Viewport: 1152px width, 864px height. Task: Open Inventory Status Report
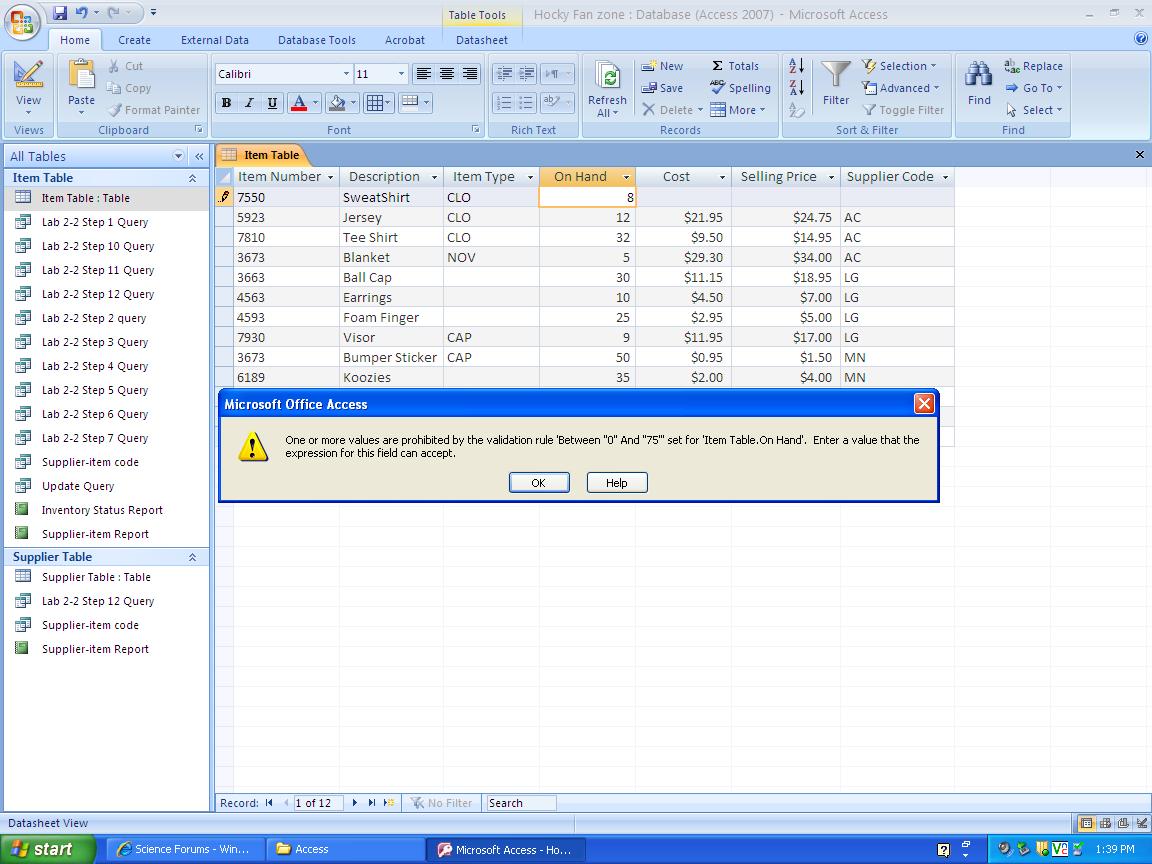[x=101, y=510]
